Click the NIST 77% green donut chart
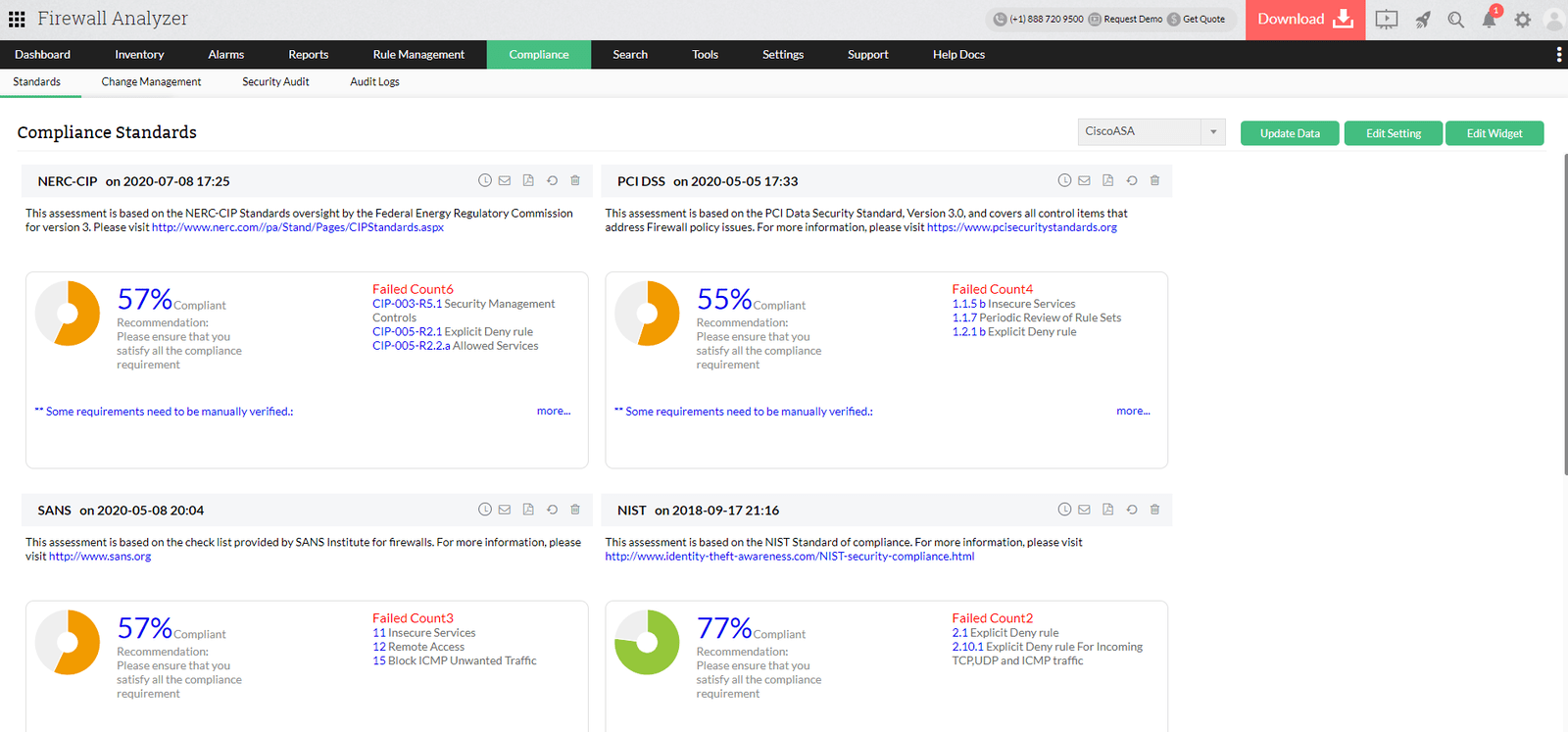The width and height of the screenshot is (1568, 732). [x=647, y=643]
